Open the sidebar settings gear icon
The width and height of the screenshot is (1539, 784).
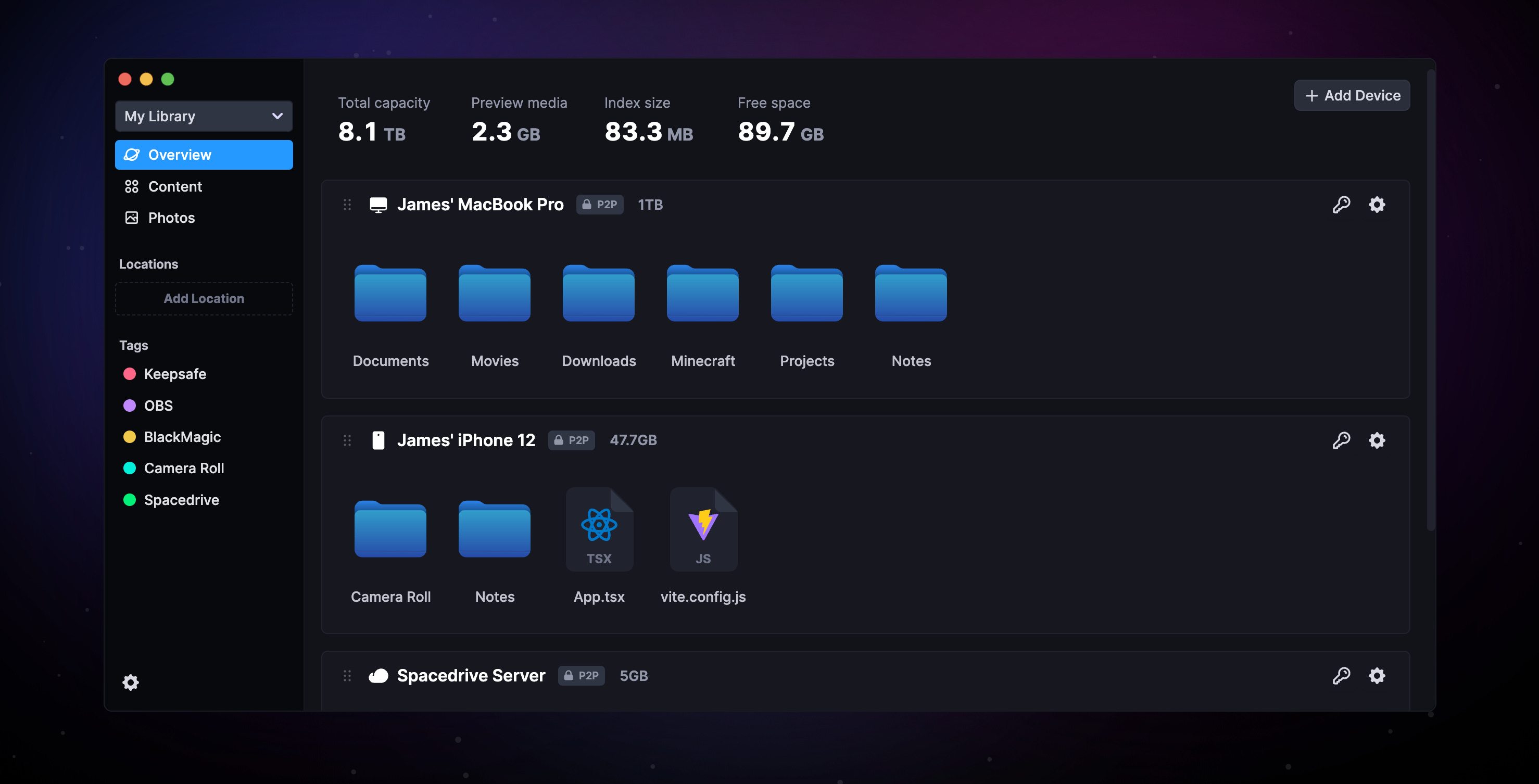point(130,682)
